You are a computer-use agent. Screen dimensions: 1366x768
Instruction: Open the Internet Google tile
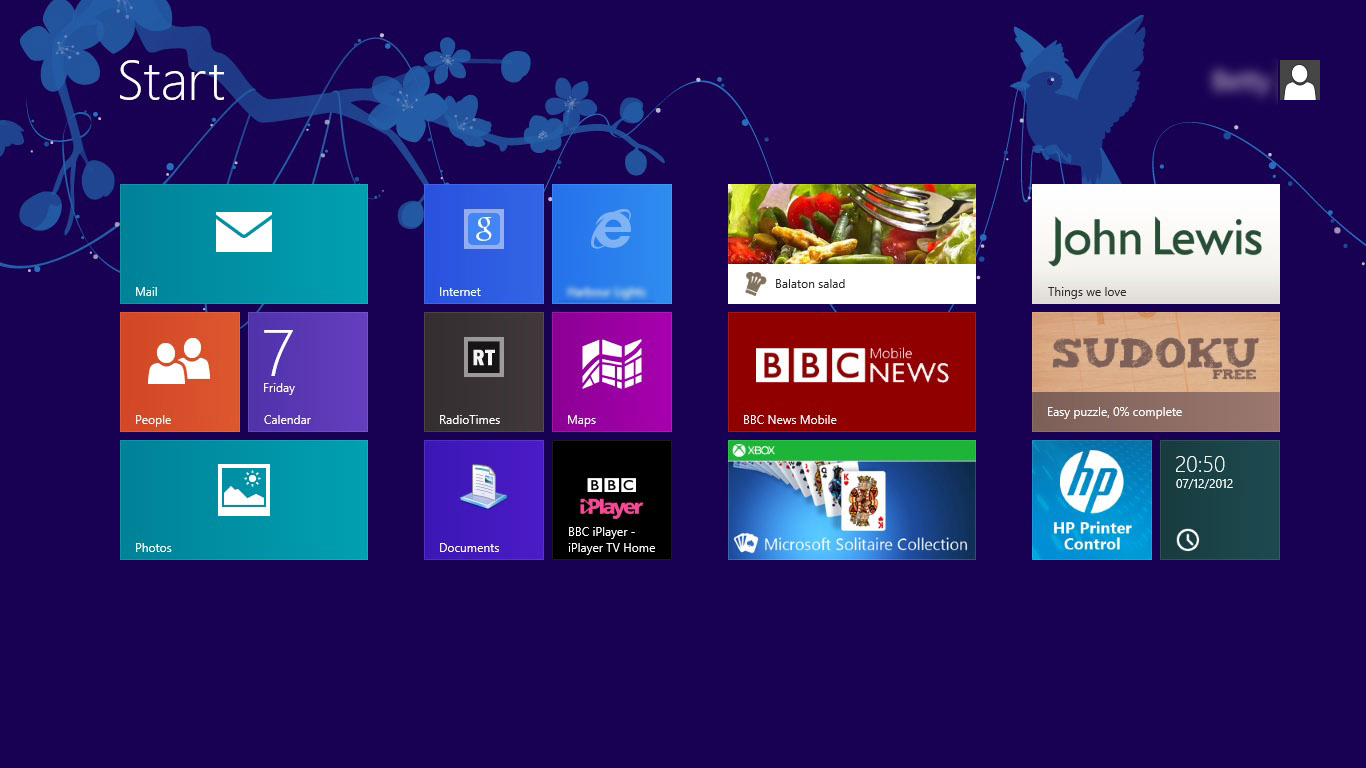click(x=484, y=244)
